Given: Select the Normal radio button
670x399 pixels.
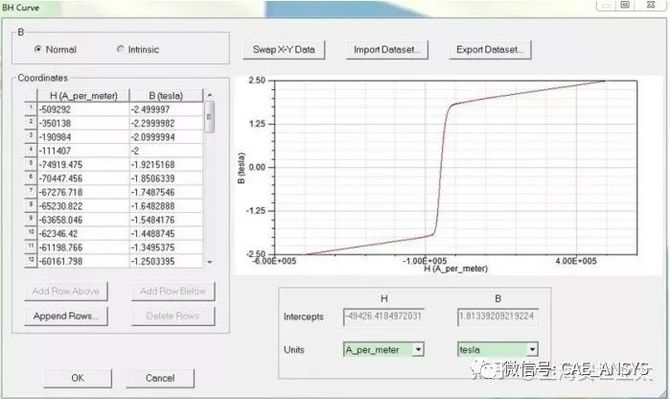Looking at the screenshot, I should pyautogui.click(x=38, y=49).
